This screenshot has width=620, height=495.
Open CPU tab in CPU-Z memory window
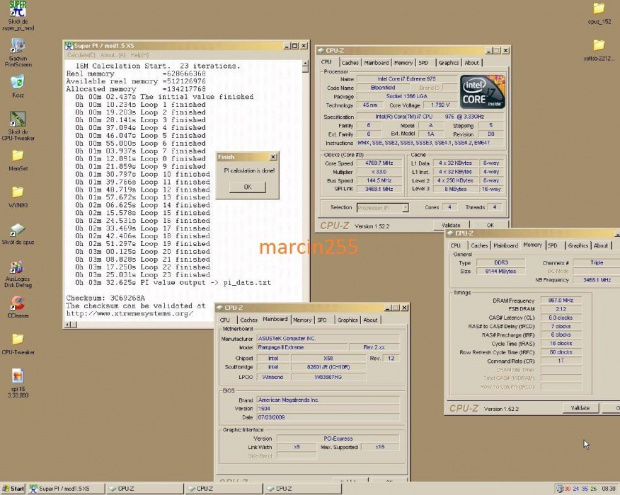pyautogui.click(x=456, y=246)
